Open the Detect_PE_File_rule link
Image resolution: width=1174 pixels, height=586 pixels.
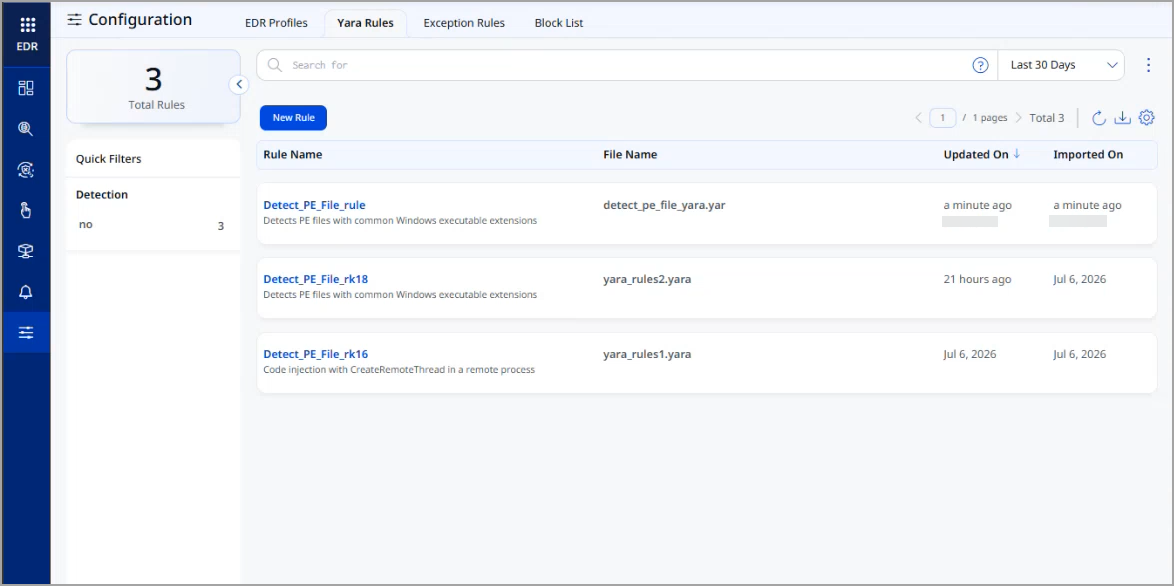[x=314, y=205]
